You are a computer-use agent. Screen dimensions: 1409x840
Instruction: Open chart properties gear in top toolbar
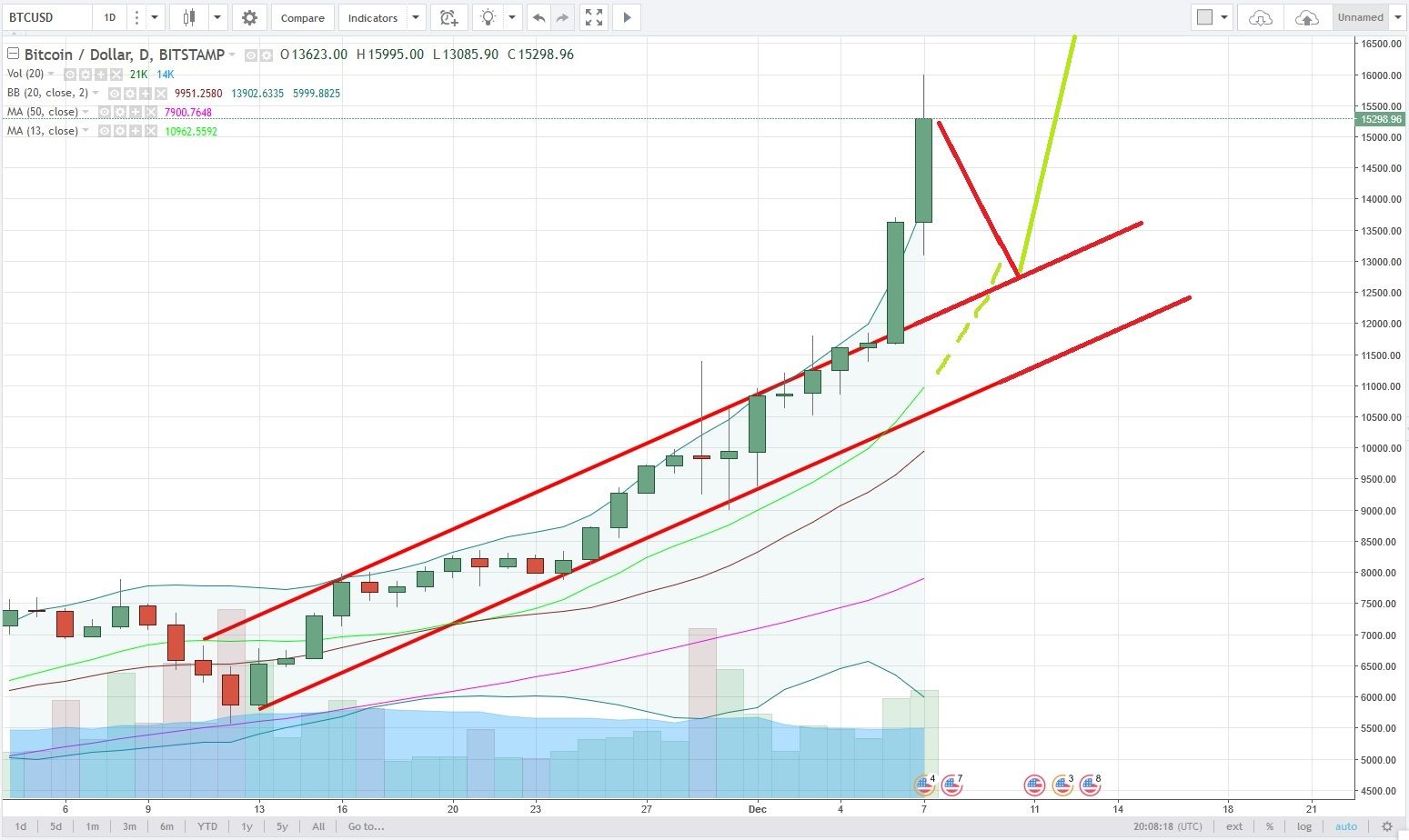249,17
